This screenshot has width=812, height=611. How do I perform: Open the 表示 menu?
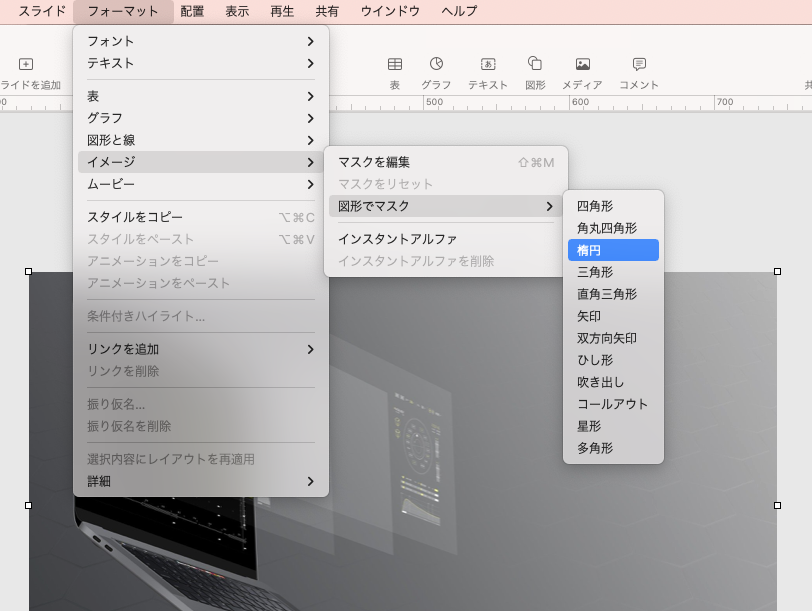click(x=237, y=11)
